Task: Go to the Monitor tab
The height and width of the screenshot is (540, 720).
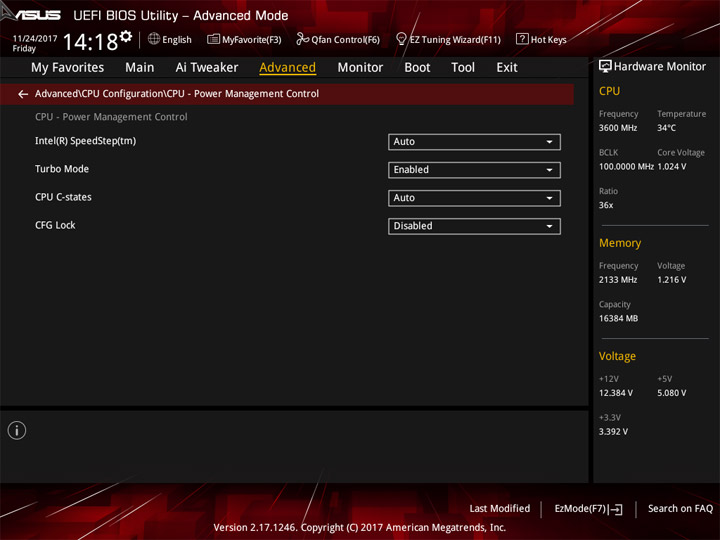Action: click(360, 68)
